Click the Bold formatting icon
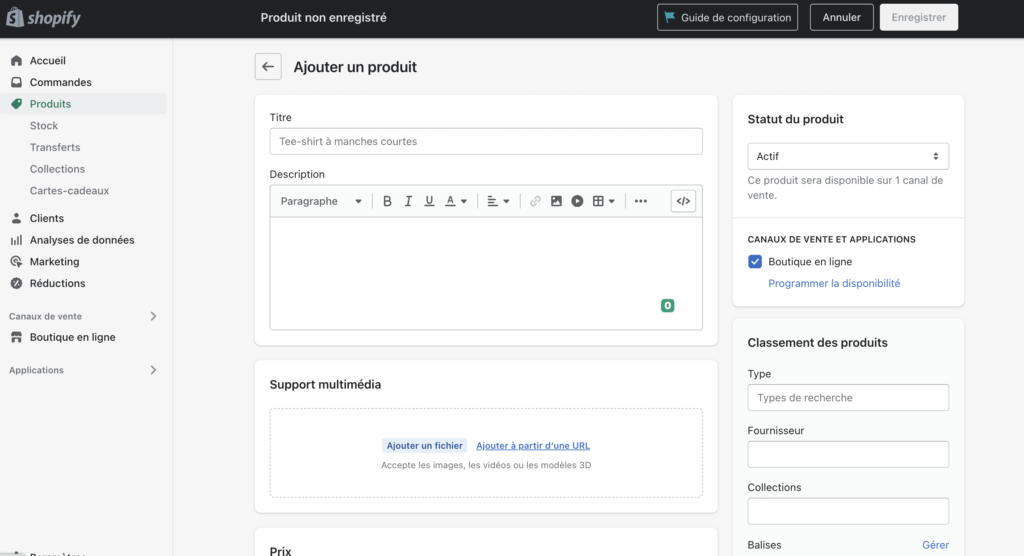Image resolution: width=1024 pixels, height=556 pixels. (387, 201)
